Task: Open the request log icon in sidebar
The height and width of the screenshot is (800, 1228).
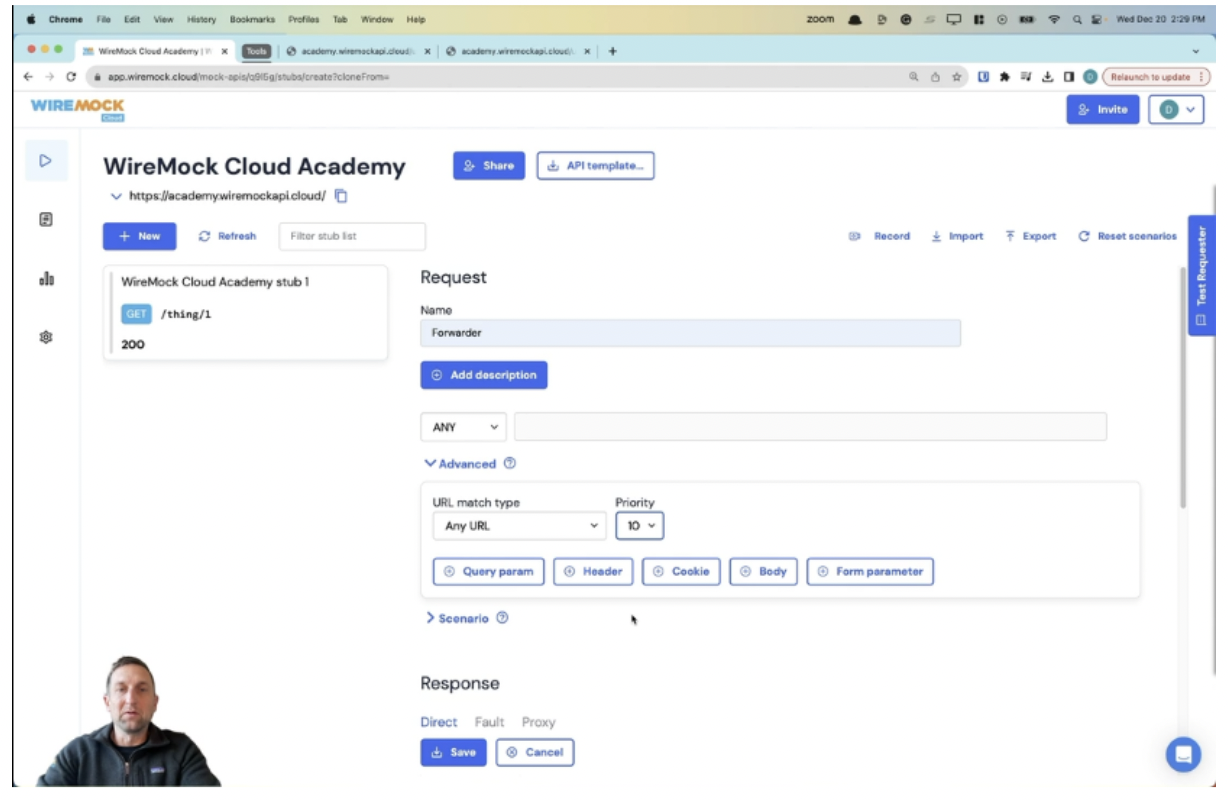Action: pyautogui.click(x=45, y=219)
